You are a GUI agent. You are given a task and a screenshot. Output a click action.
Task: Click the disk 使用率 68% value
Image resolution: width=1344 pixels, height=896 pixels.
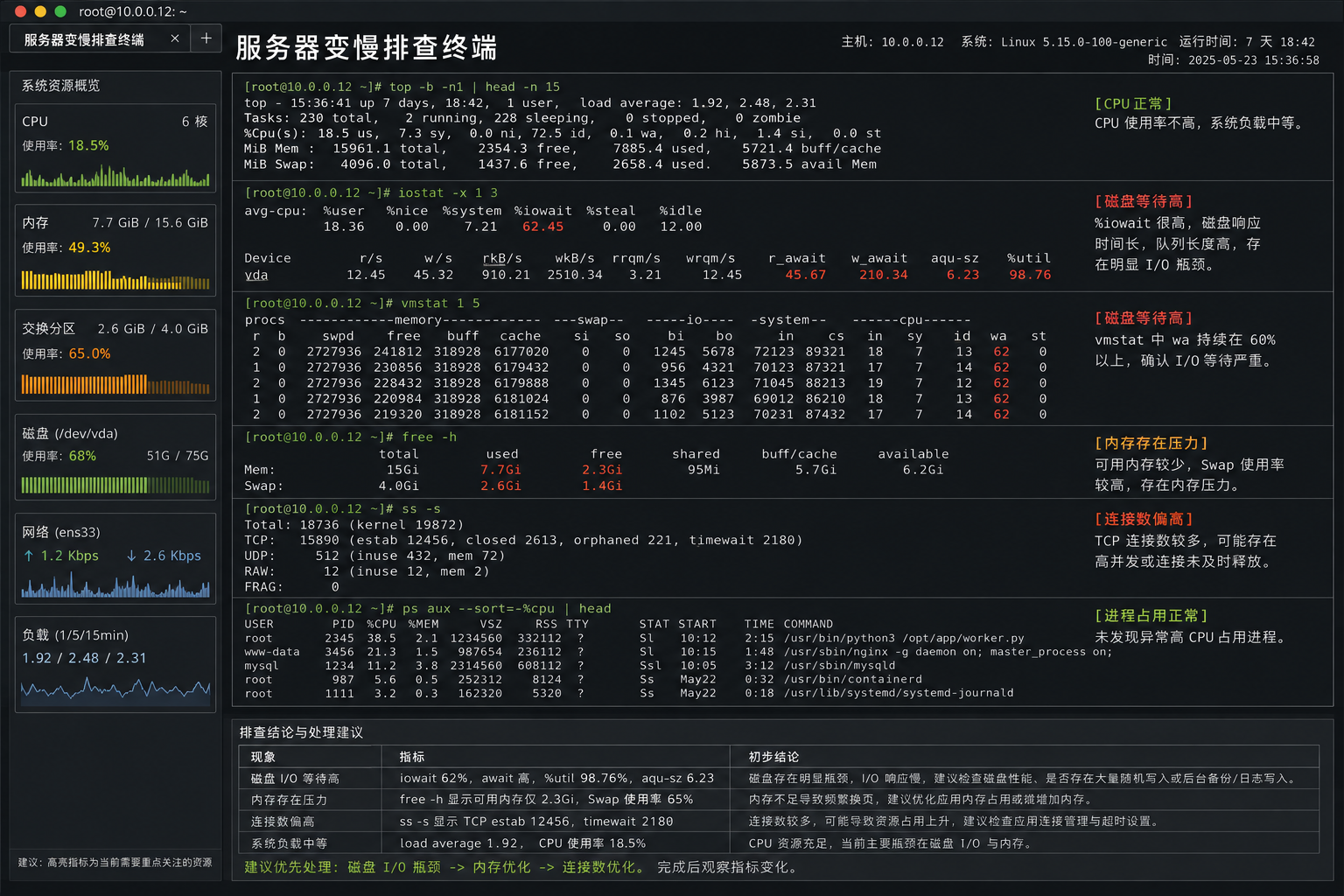coord(82,456)
